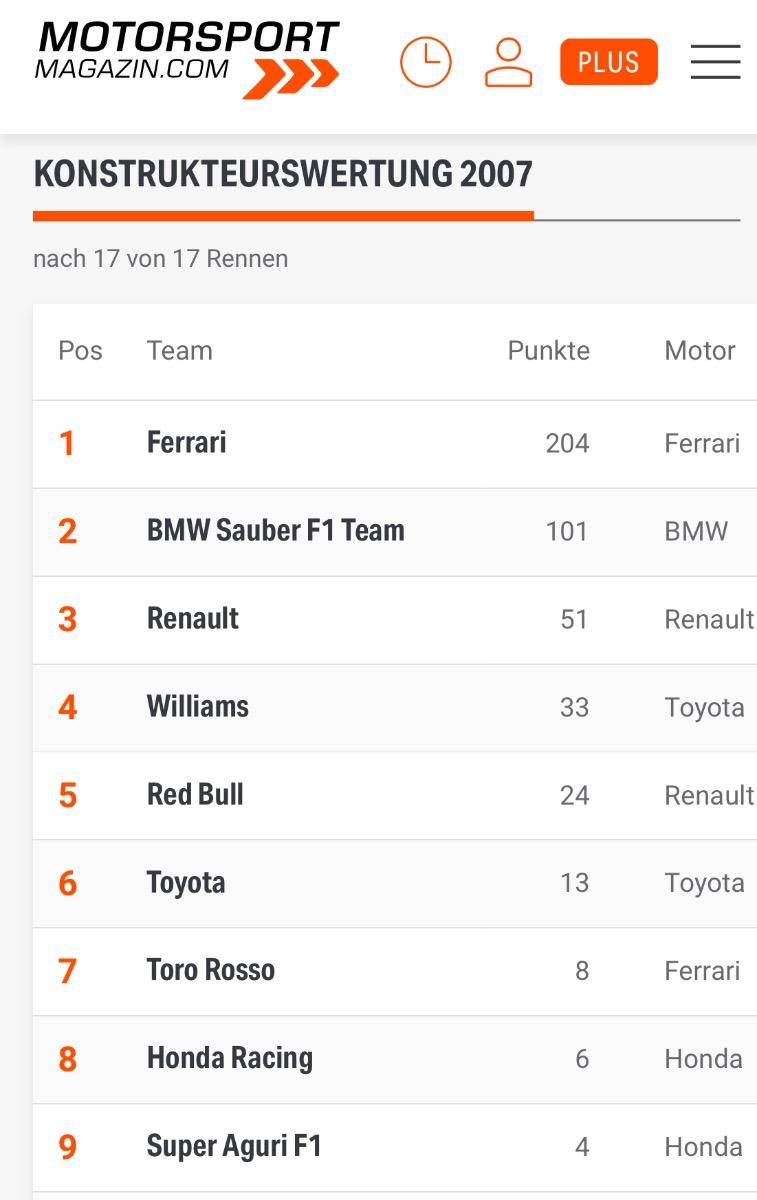Click the Pos column header
The image size is (757, 1200).
80,351
